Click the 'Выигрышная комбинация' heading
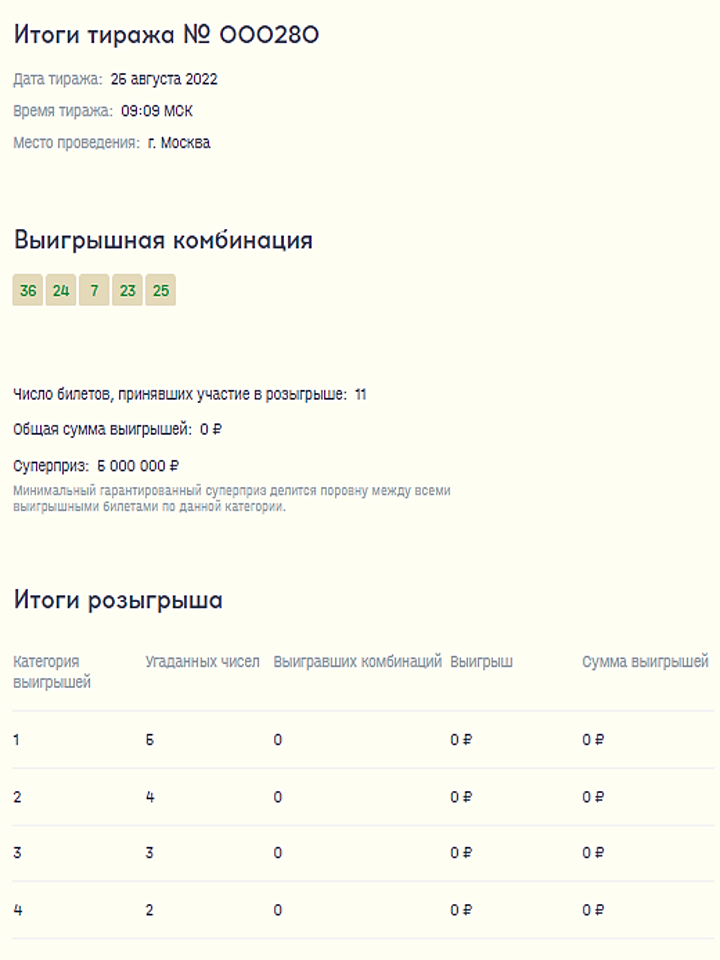Screen dimensions: 720x960 [x=163, y=241]
